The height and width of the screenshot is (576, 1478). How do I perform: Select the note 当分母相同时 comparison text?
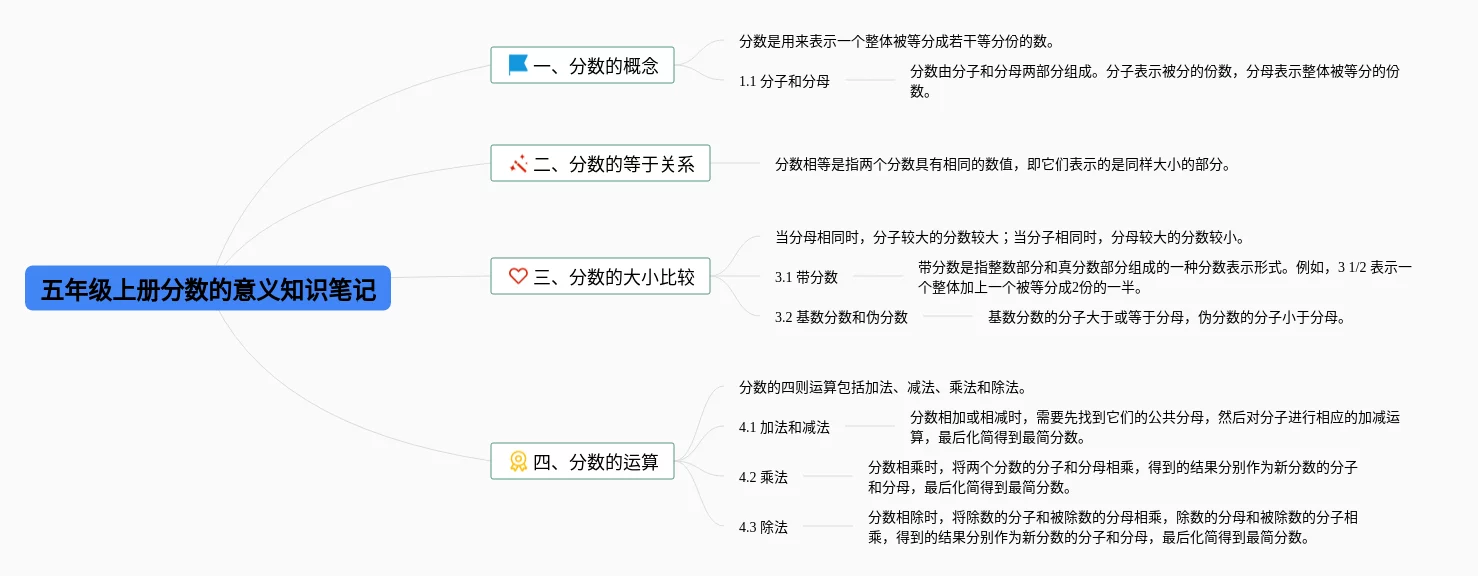coord(1009,238)
